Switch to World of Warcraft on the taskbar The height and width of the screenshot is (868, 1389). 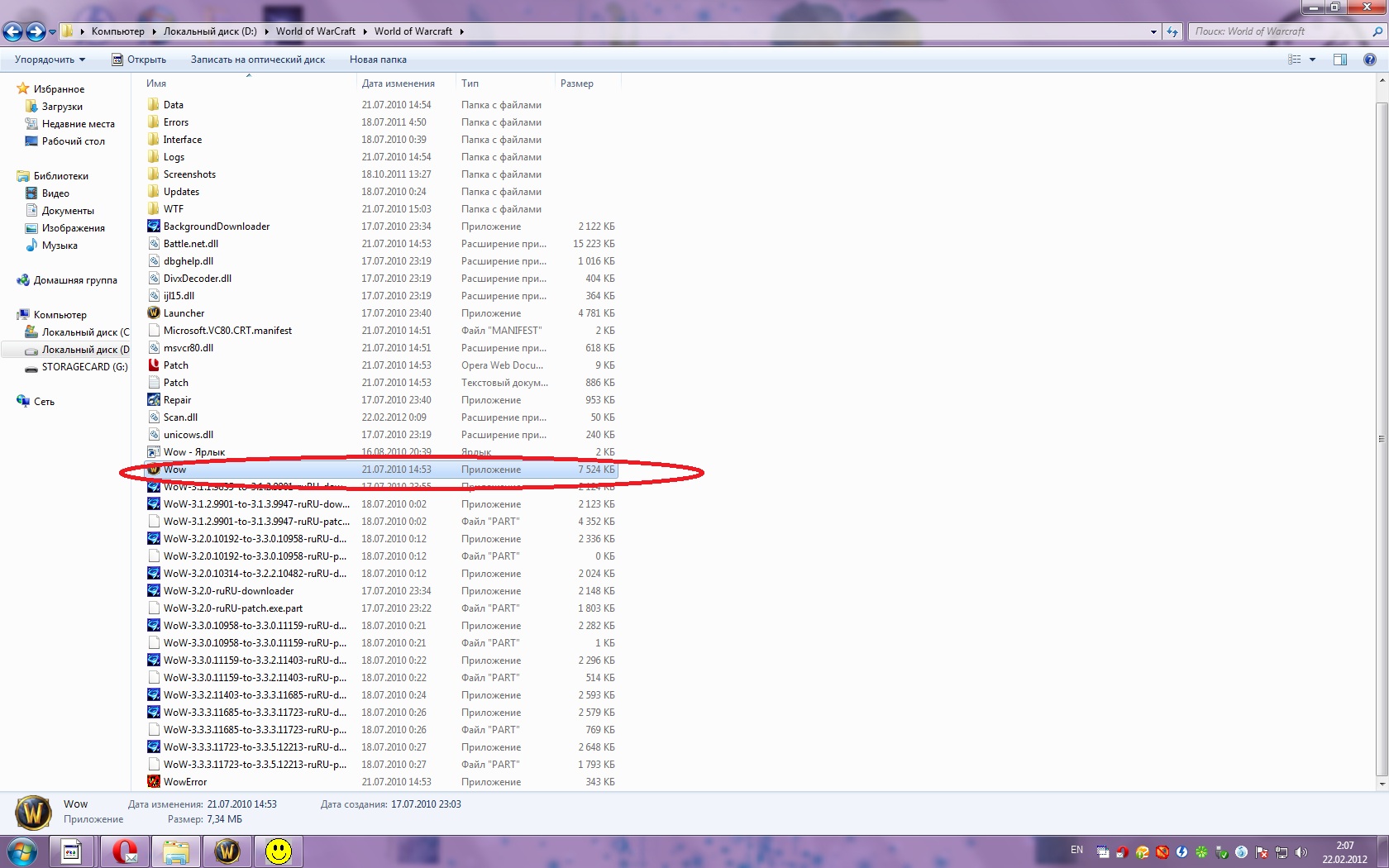coord(227,851)
